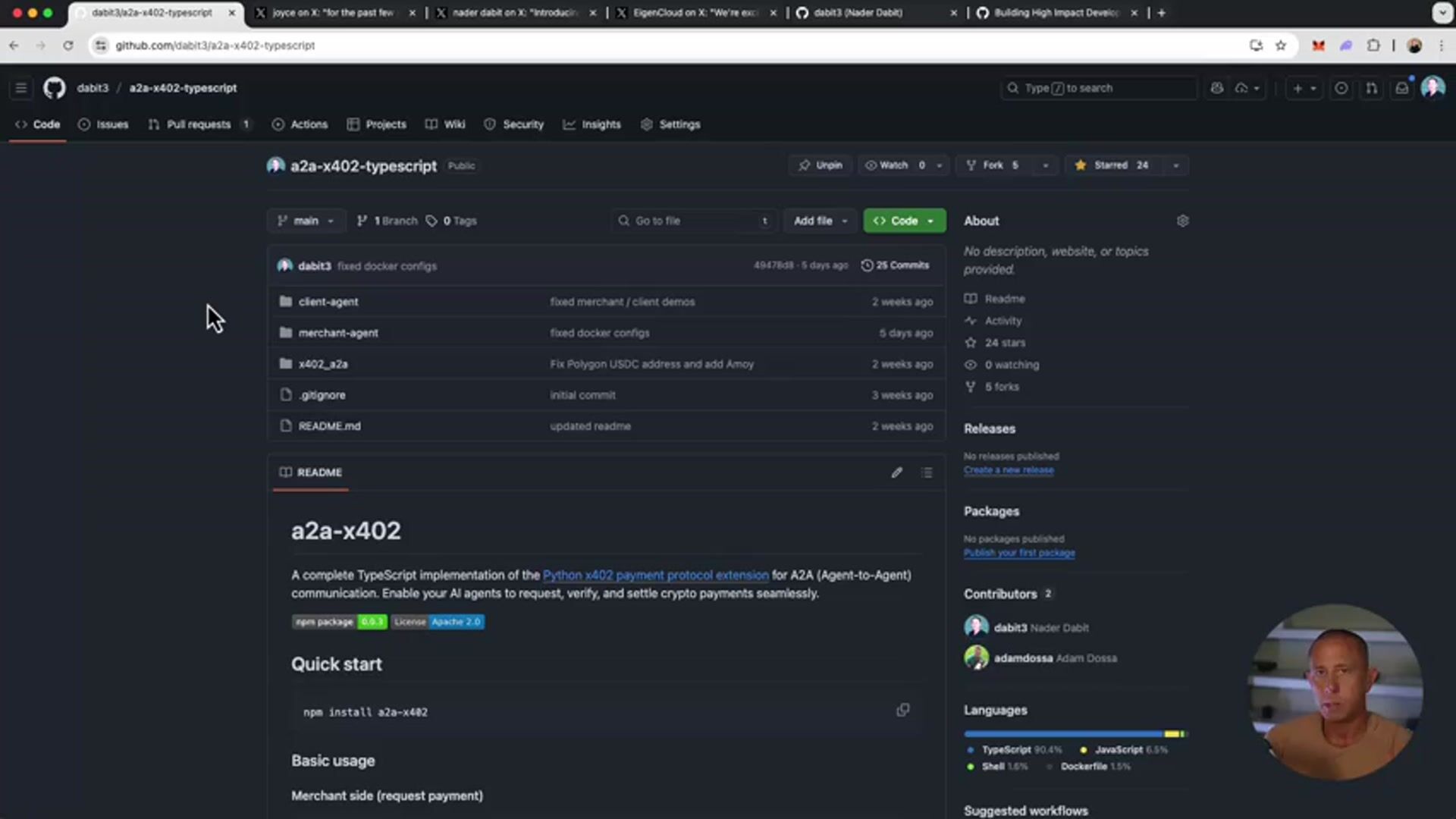Click the About settings gear icon

(1182, 221)
